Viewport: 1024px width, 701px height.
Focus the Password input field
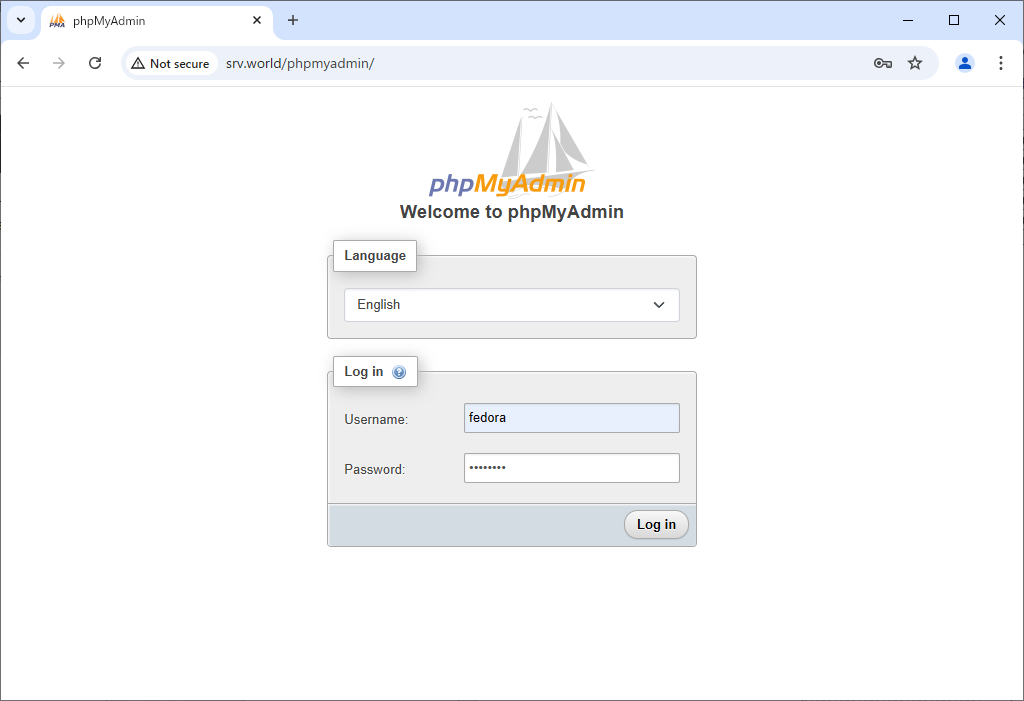tap(572, 468)
